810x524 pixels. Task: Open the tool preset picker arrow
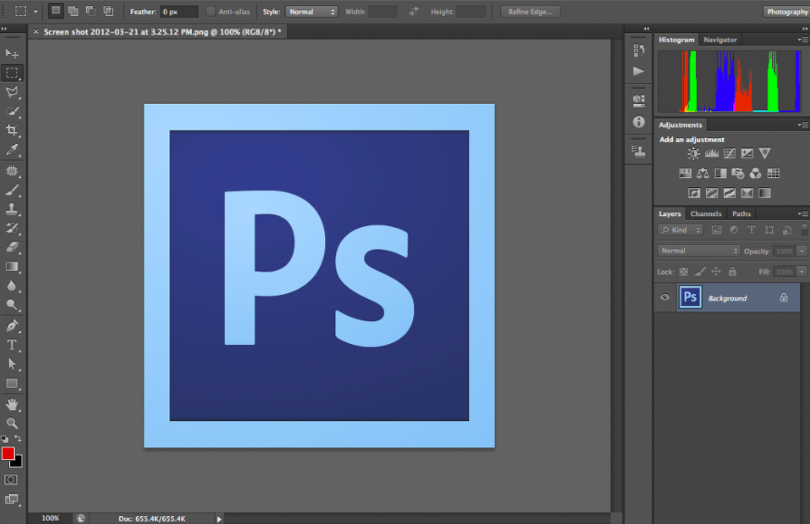tap(36, 11)
